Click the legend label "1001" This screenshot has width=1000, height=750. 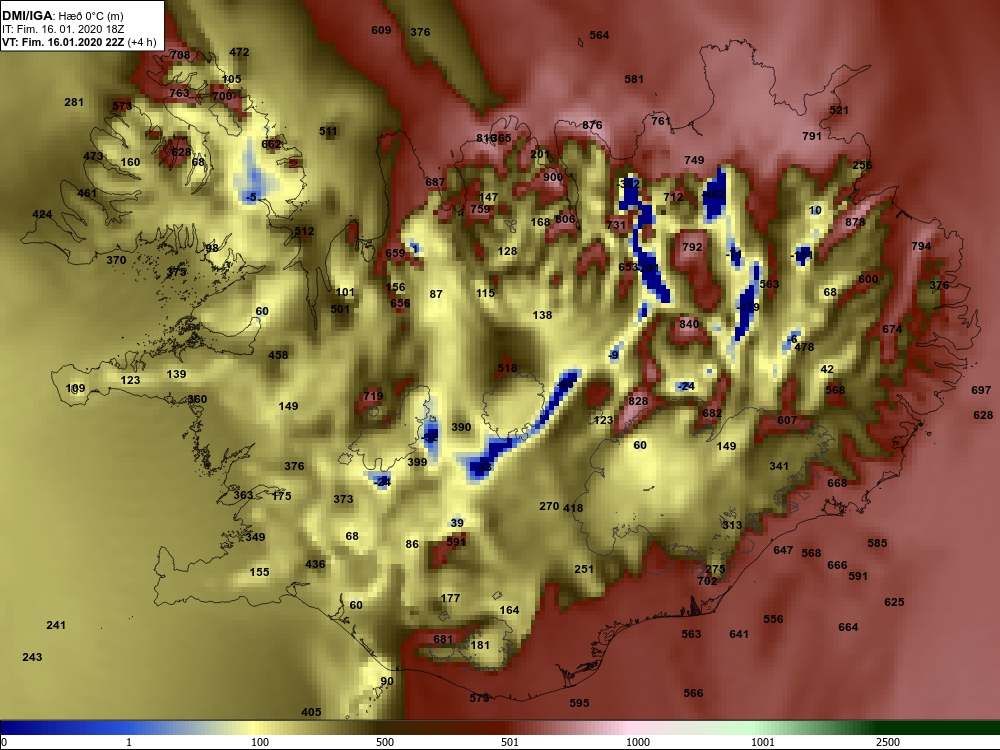(763, 742)
